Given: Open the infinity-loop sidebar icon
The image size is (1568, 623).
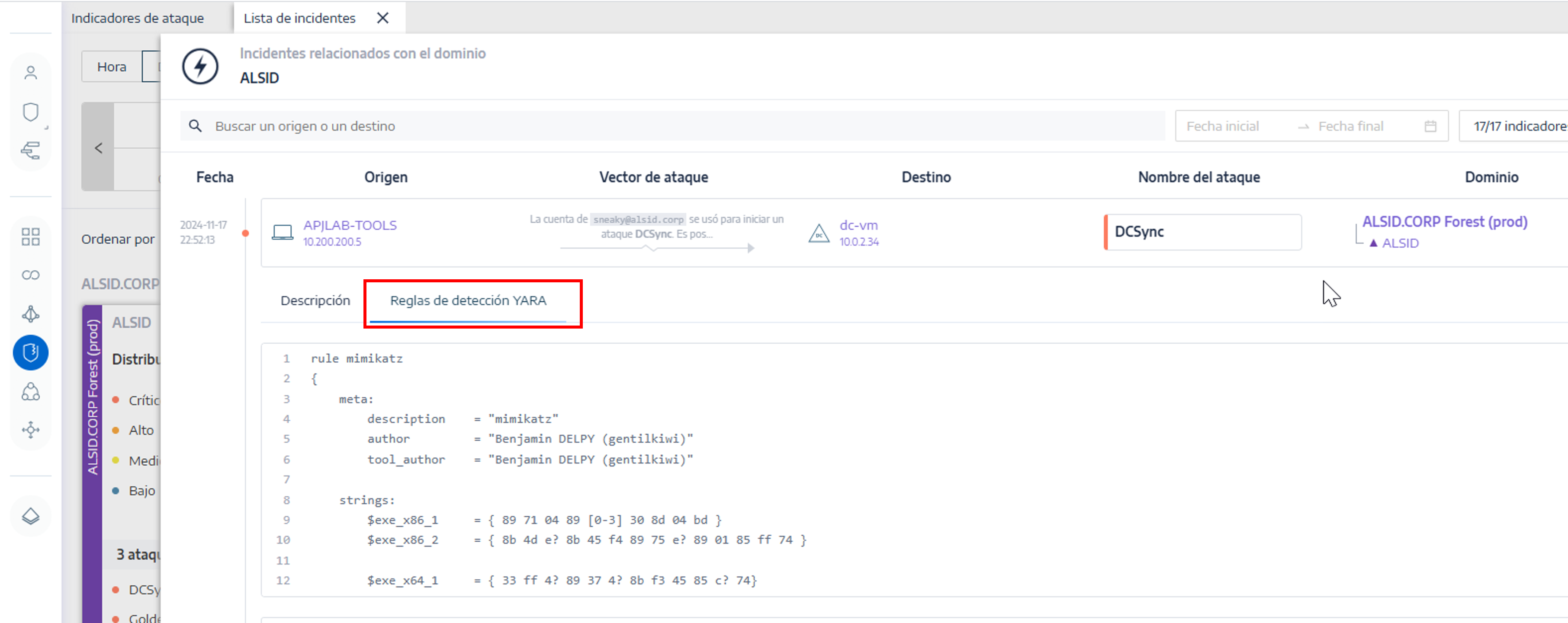Looking at the screenshot, I should click(x=30, y=275).
